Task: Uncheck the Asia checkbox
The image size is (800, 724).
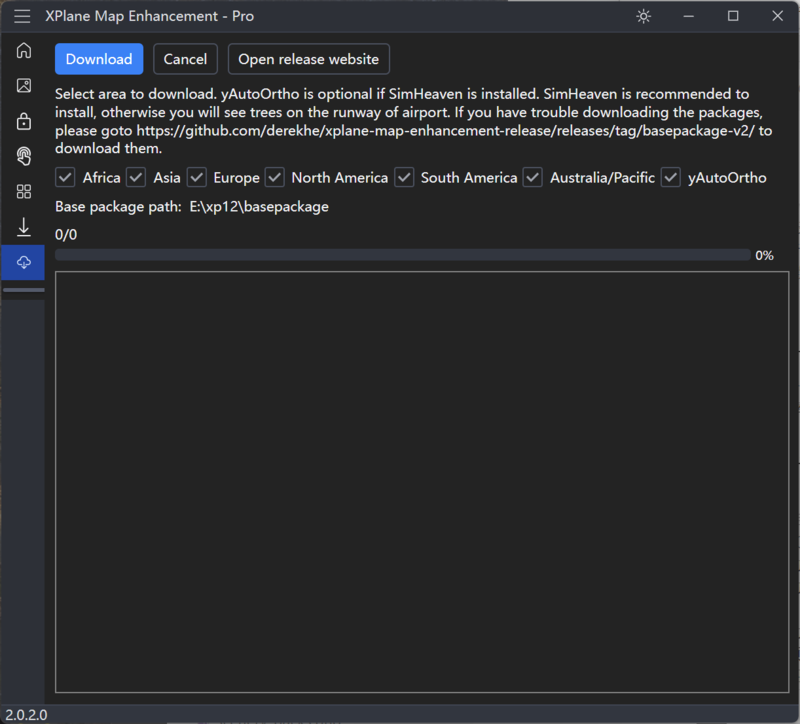Action: click(136, 178)
